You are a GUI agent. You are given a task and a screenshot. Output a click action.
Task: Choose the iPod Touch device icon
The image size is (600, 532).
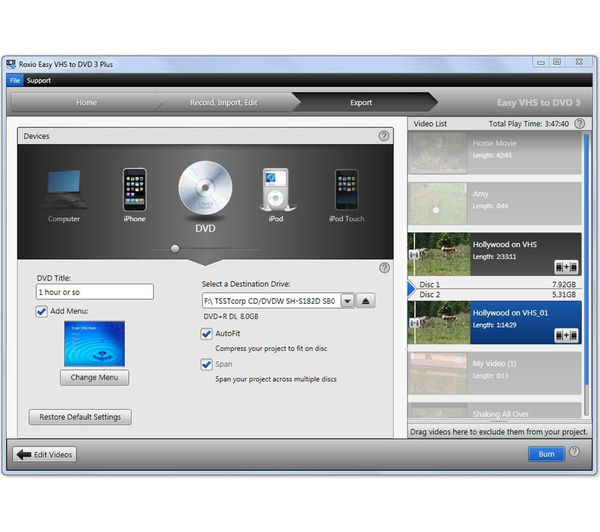pyautogui.click(x=347, y=189)
